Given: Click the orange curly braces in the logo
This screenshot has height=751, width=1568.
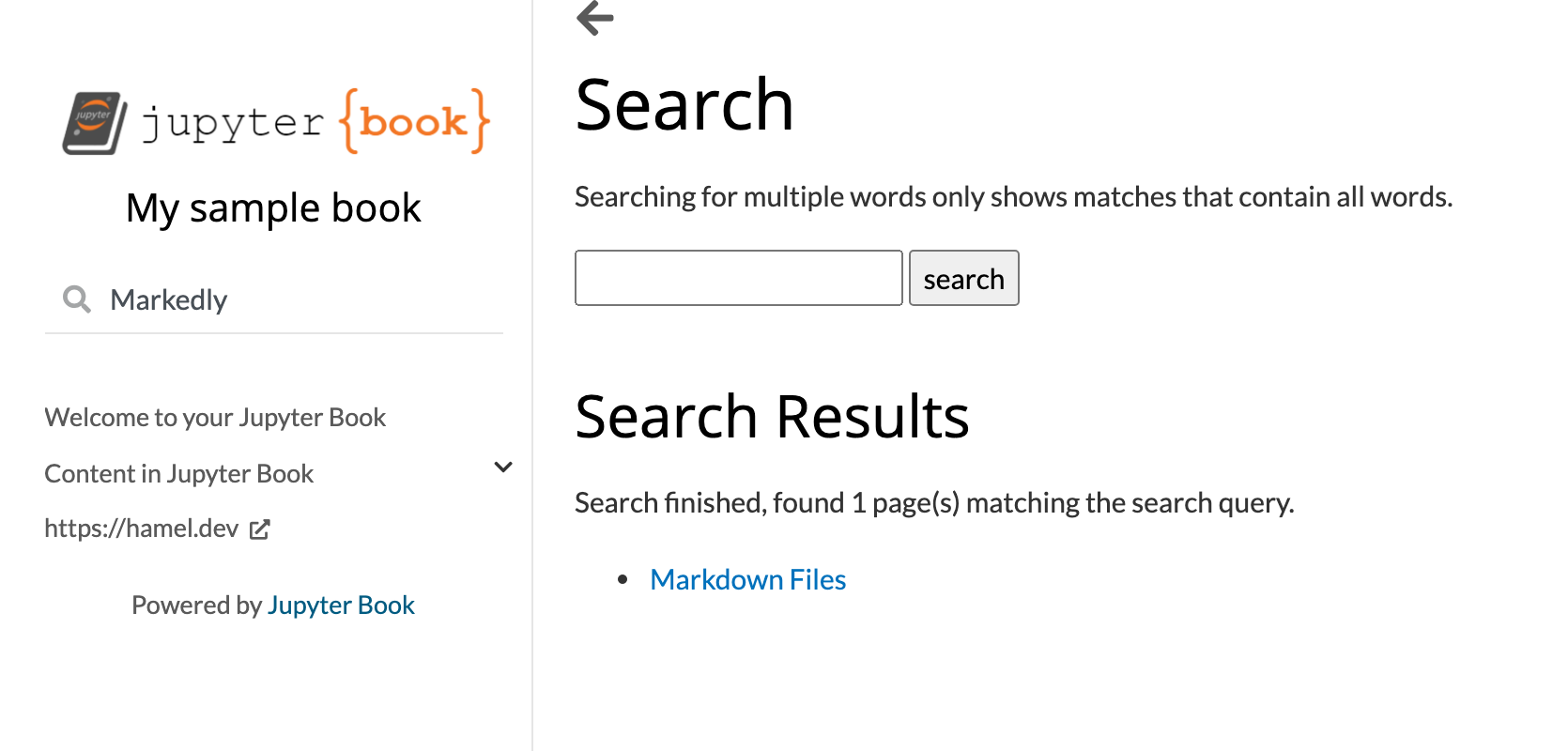Looking at the screenshot, I should (x=414, y=120).
